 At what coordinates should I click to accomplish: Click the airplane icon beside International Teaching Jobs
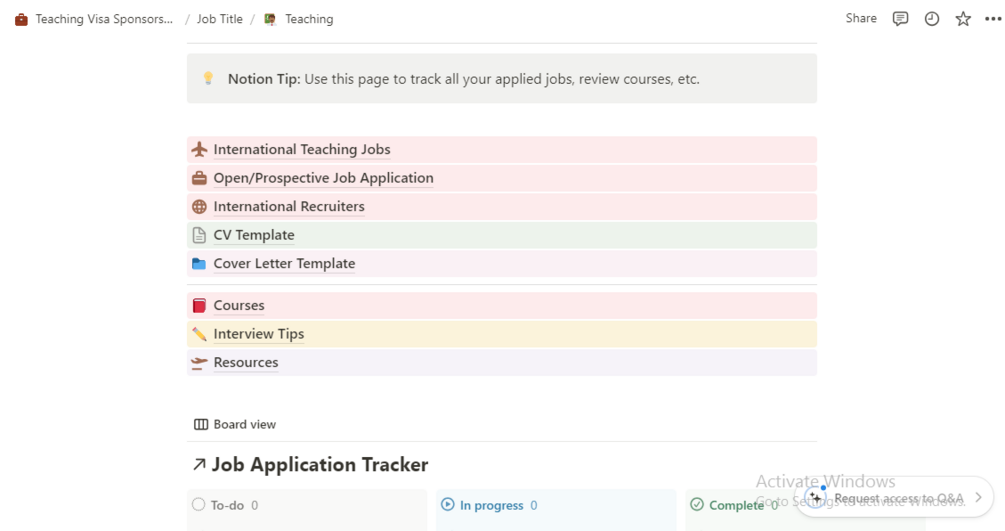(x=199, y=150)
